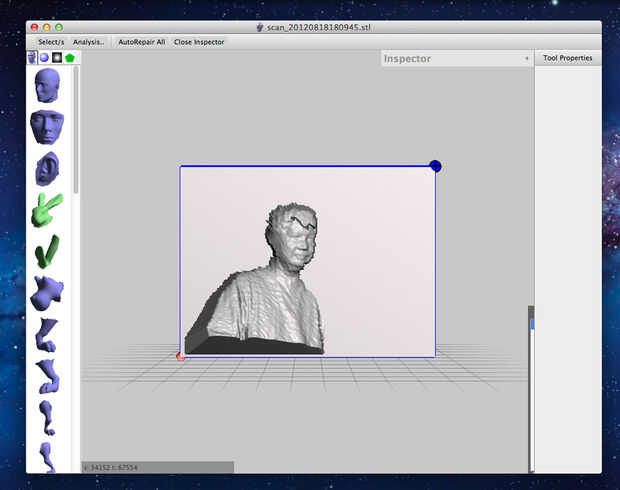Select the green peace-sign hand part
This screenshot has width=620, height=490.
(46, 208)
